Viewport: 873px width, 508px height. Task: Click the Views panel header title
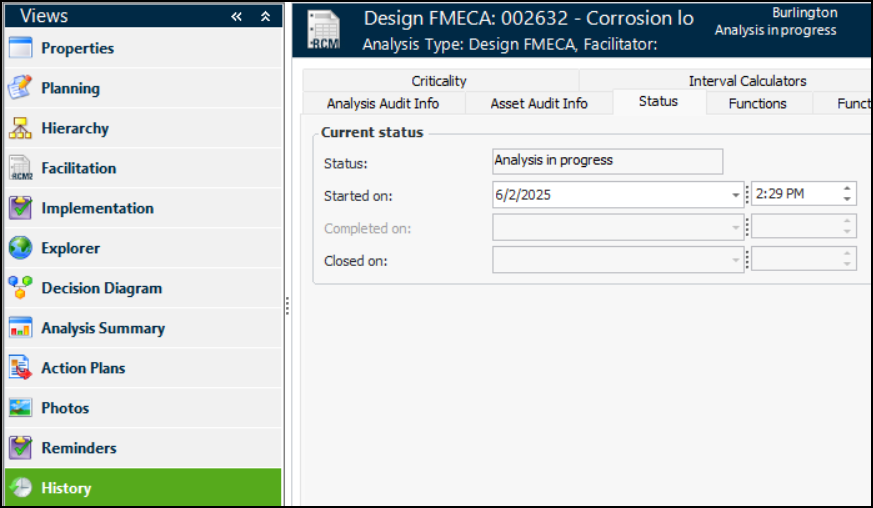pos(44,16)
